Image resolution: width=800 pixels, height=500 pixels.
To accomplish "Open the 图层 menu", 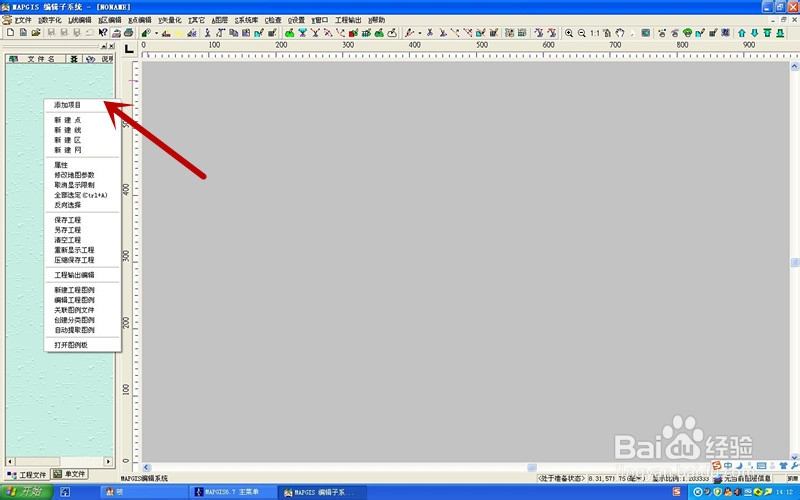I will click(220, 20).
